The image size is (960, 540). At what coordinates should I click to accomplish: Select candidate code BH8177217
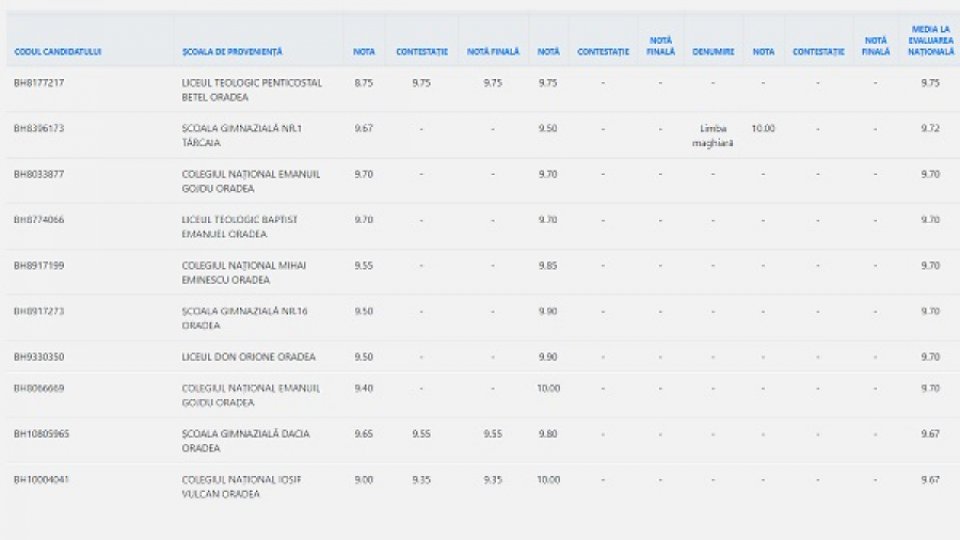[40, 83]
